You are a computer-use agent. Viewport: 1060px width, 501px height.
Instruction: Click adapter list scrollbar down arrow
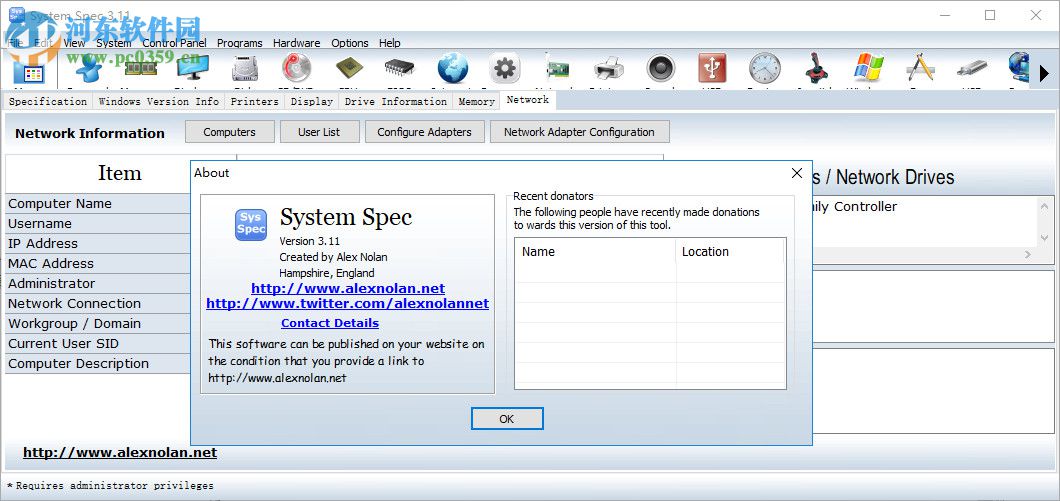(x=1044, y=239)
